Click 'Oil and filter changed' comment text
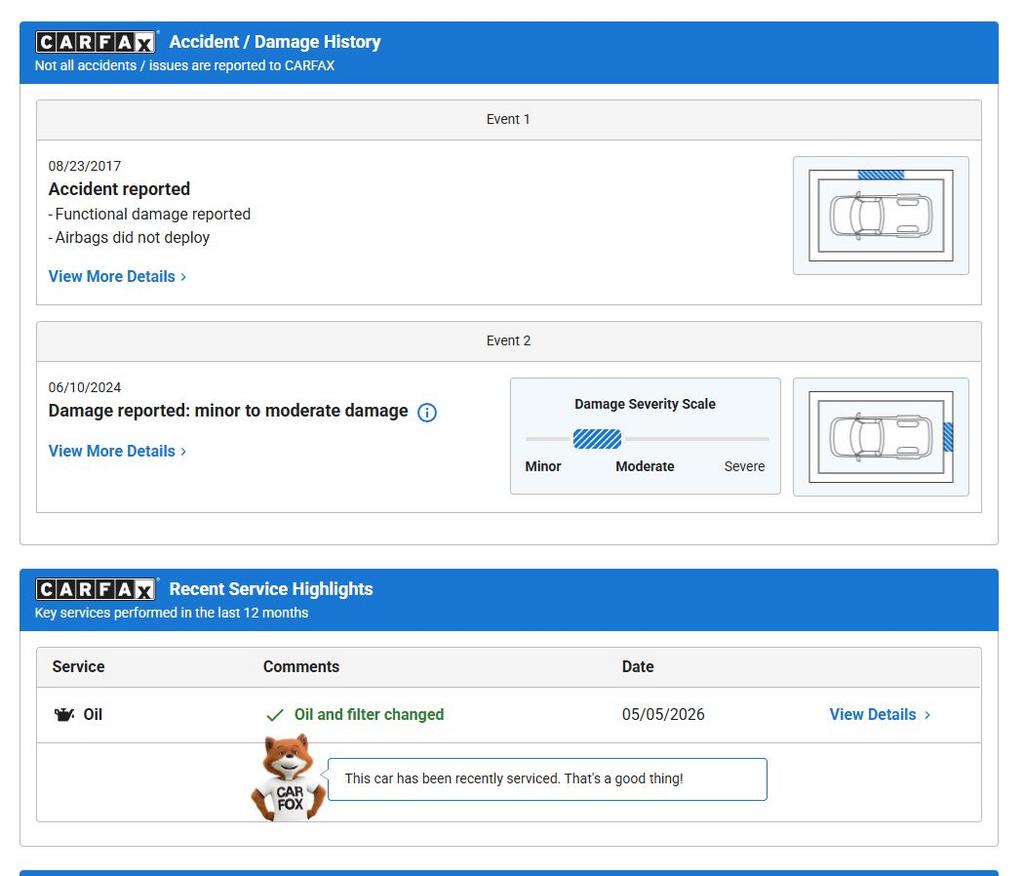Screen dimensions: 1024x876 369,715
